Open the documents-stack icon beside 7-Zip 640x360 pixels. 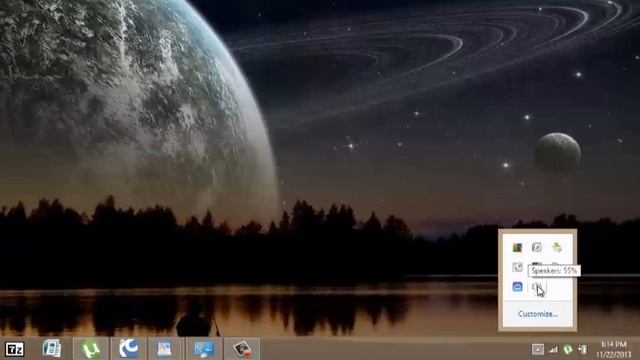tap(52, 349)
